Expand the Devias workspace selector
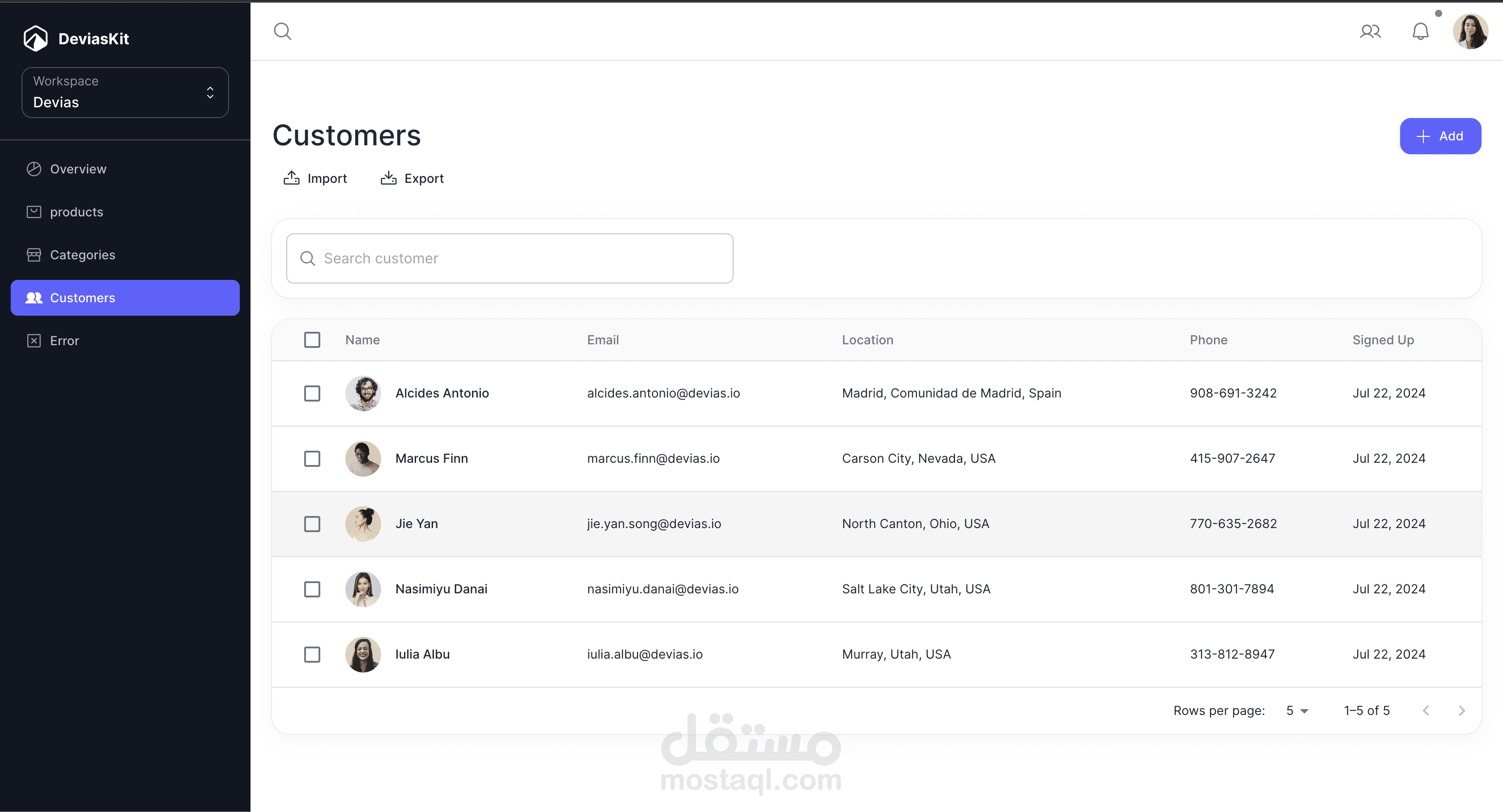Screen dimensions: 1503x812 point(125,92)
